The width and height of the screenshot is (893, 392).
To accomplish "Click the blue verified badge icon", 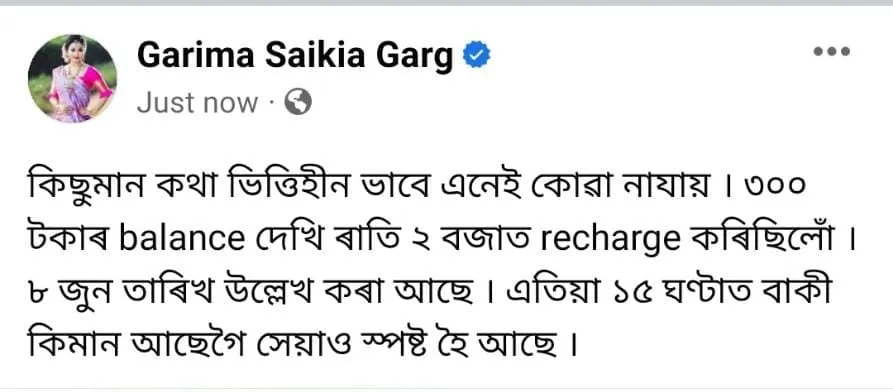I will pyautogui.click(x=476, y=56).
